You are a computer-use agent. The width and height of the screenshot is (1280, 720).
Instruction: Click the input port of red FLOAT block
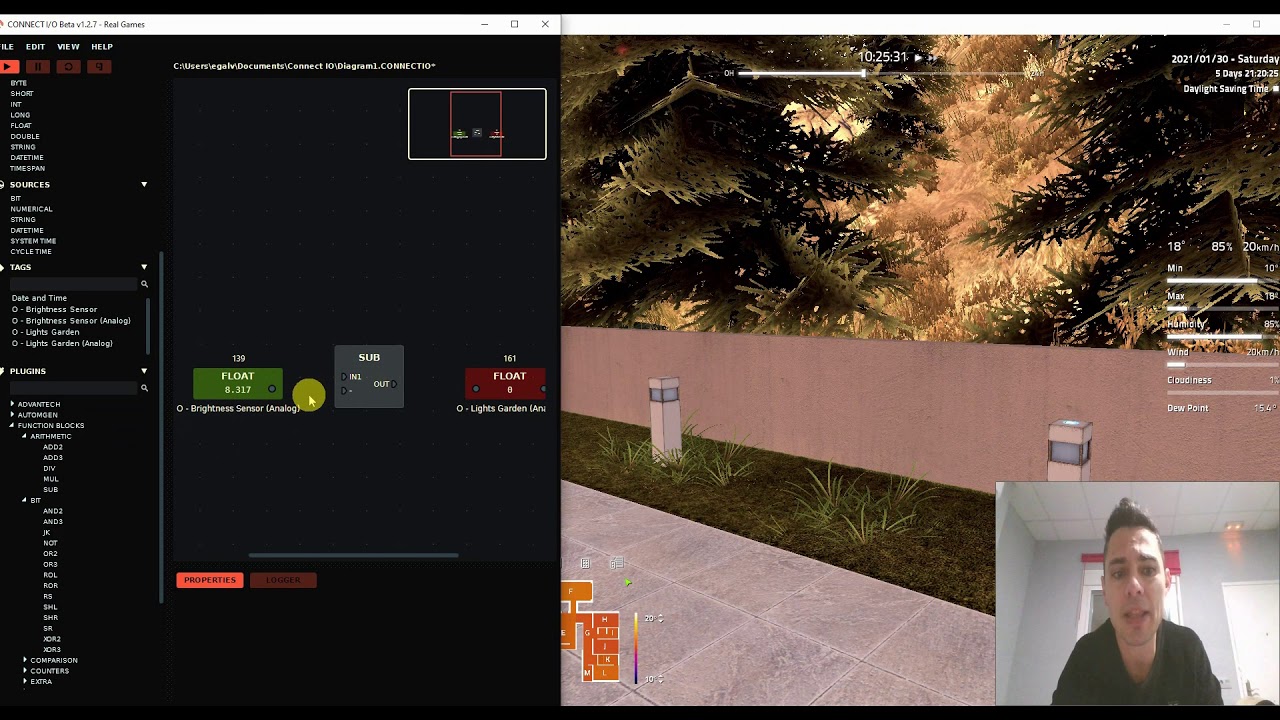click(476, 389)
